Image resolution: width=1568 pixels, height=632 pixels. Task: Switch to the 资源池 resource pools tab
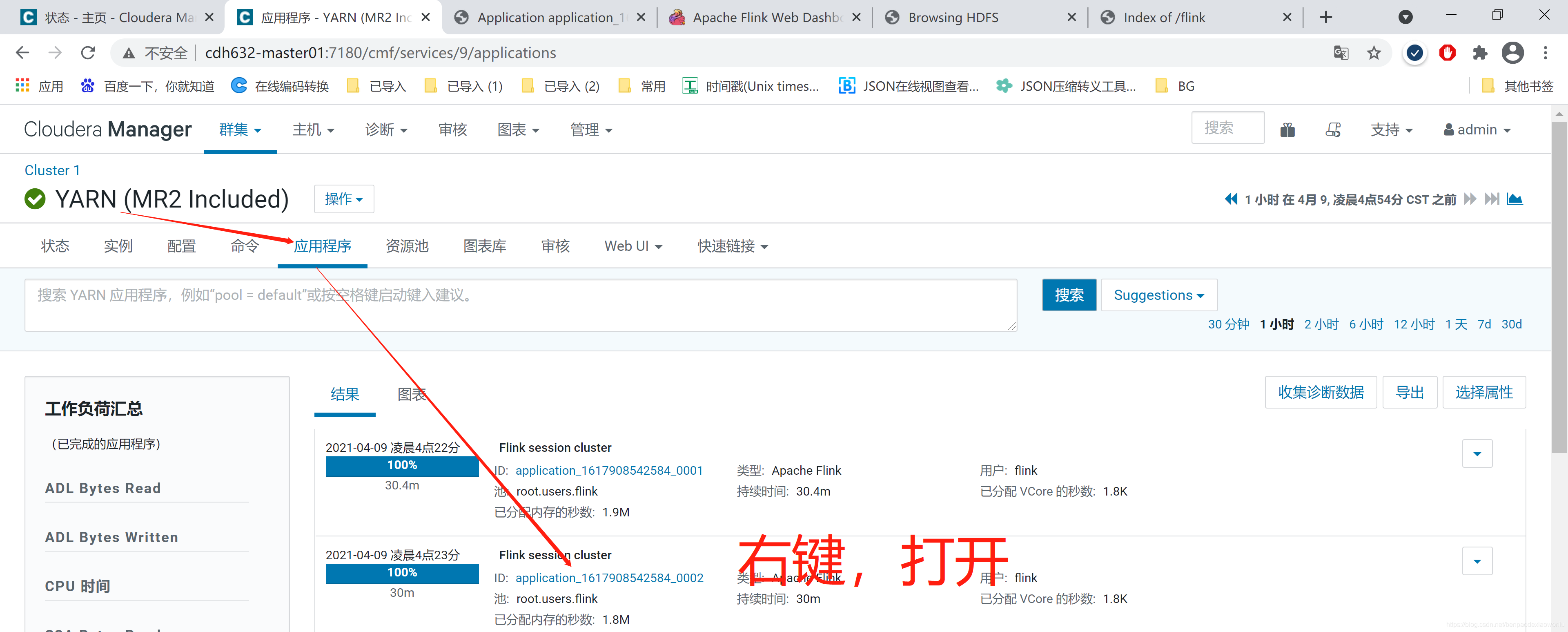click(407, 246)
